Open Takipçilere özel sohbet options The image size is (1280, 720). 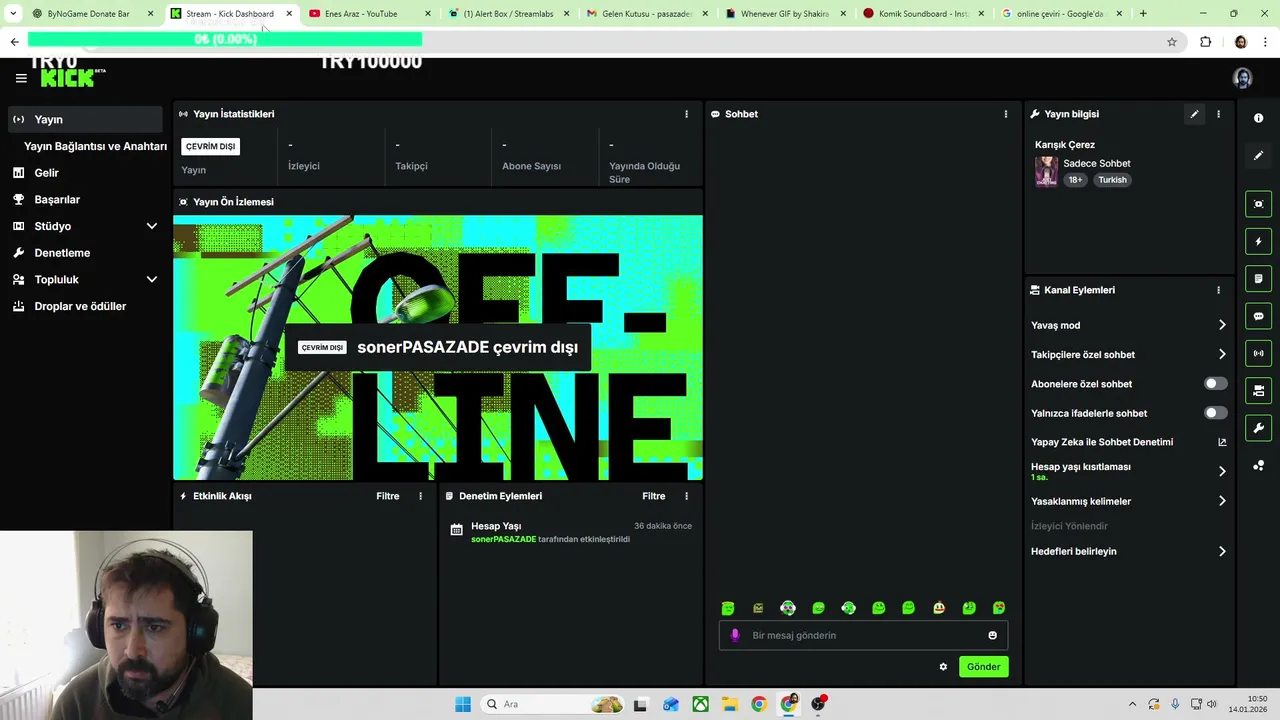[1222, 354]
